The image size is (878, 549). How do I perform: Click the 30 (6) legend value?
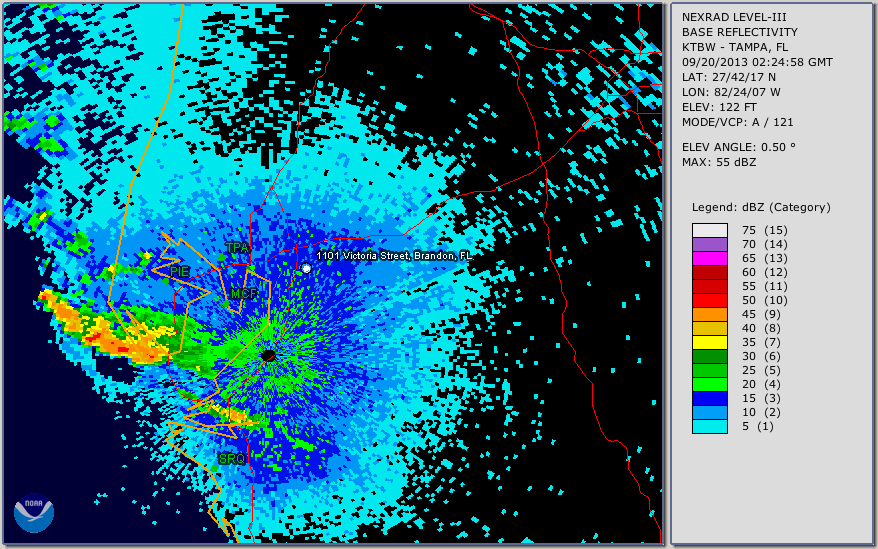[x=762, y=356]
